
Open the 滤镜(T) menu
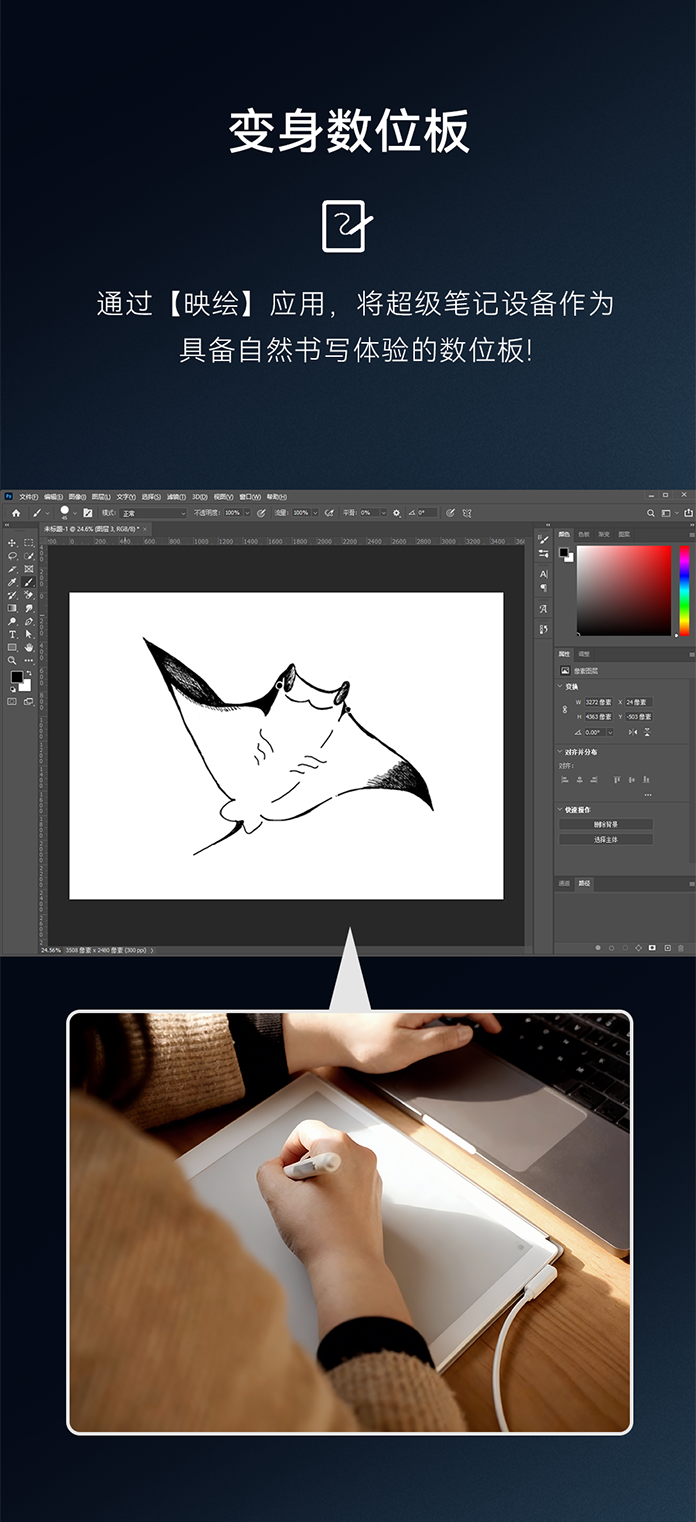point(175,497)
